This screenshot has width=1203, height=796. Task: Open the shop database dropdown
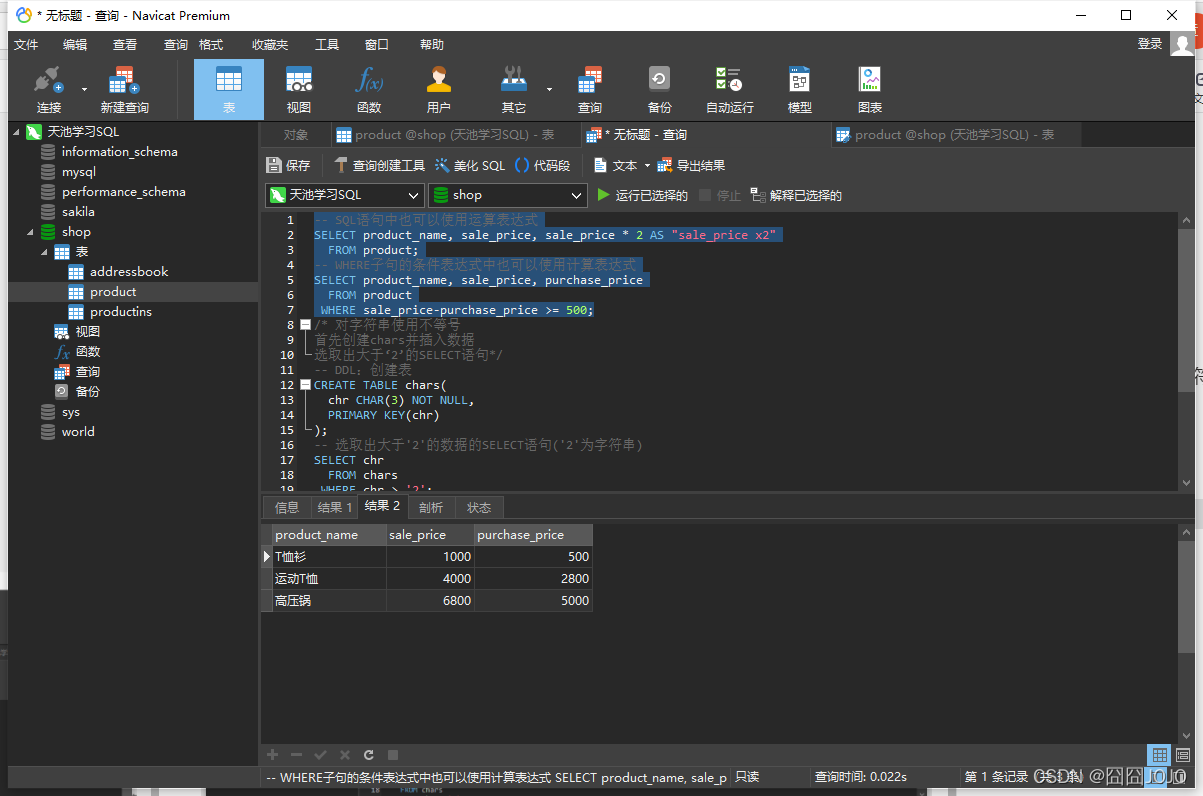507,195
